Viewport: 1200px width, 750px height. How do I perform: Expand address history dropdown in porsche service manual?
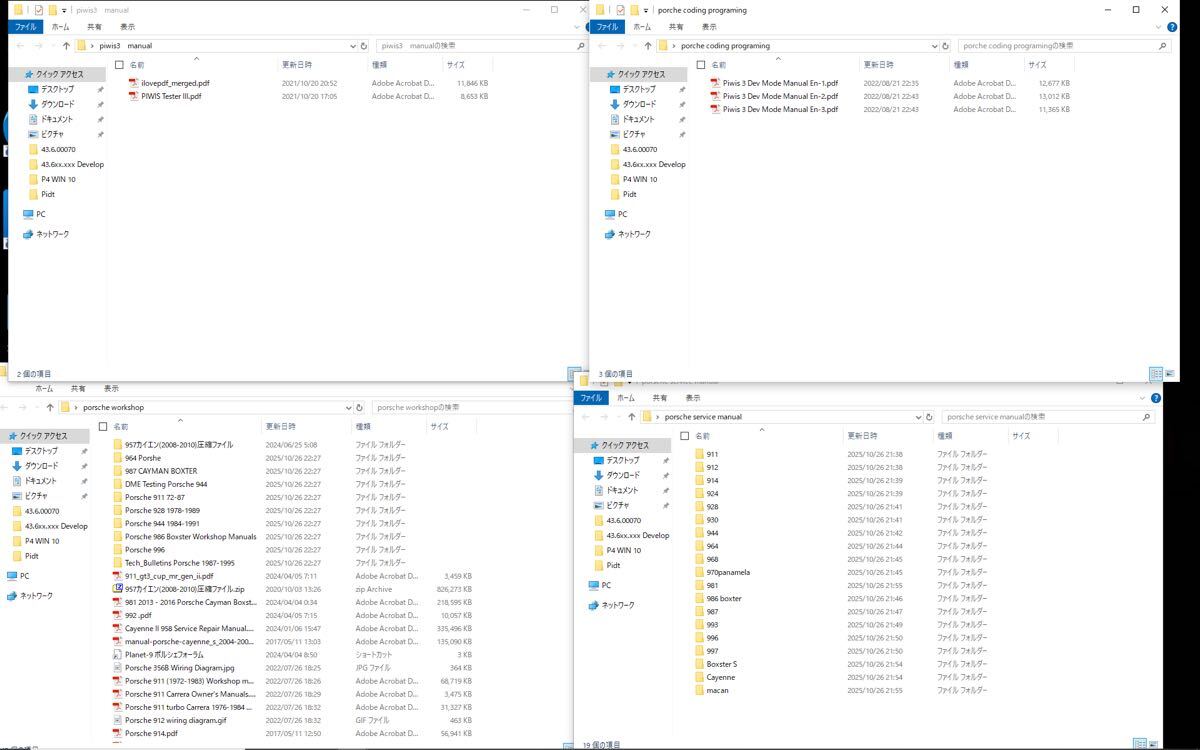[918, 417]
